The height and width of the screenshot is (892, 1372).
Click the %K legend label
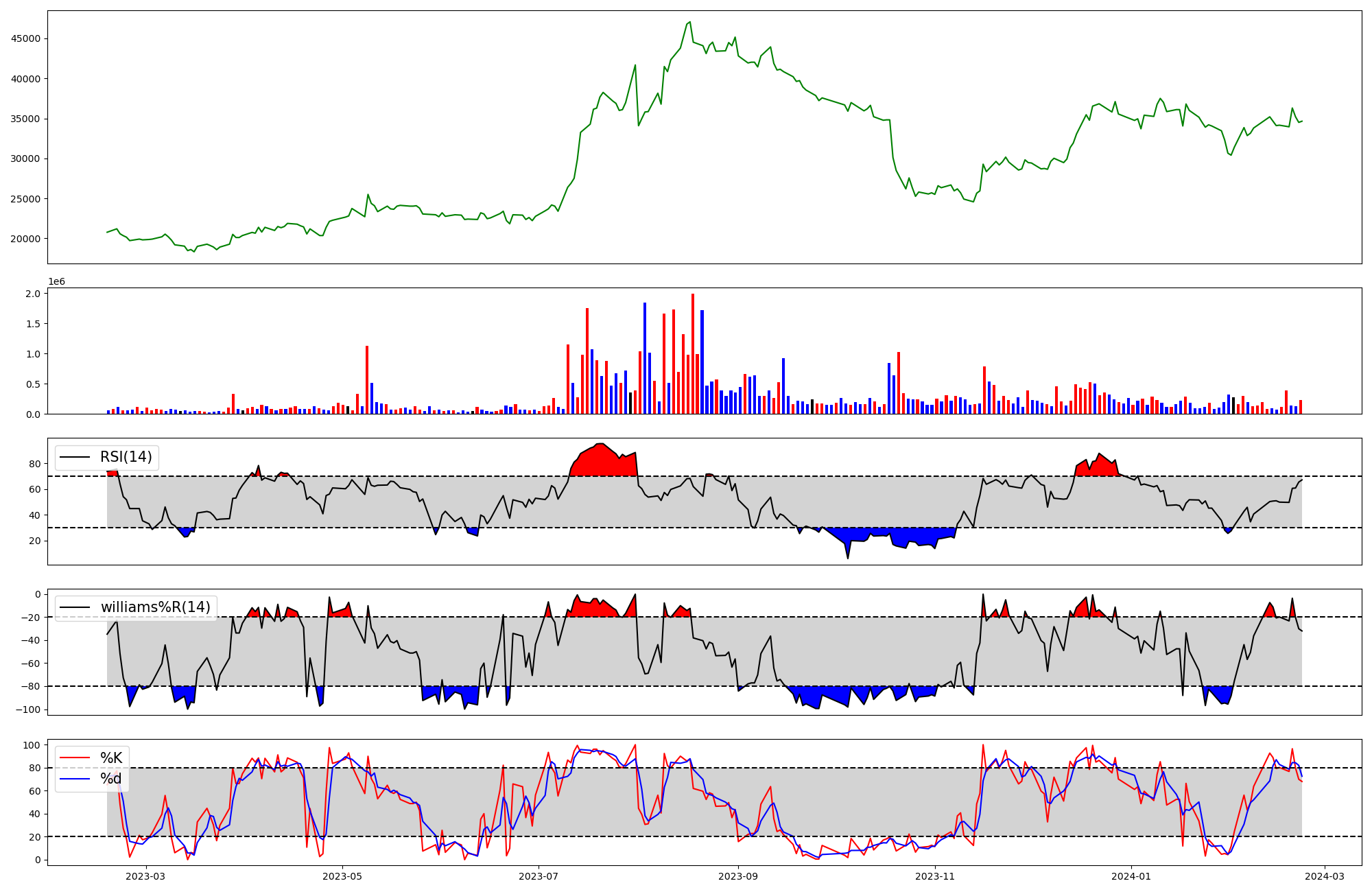(x=111, y=758)
